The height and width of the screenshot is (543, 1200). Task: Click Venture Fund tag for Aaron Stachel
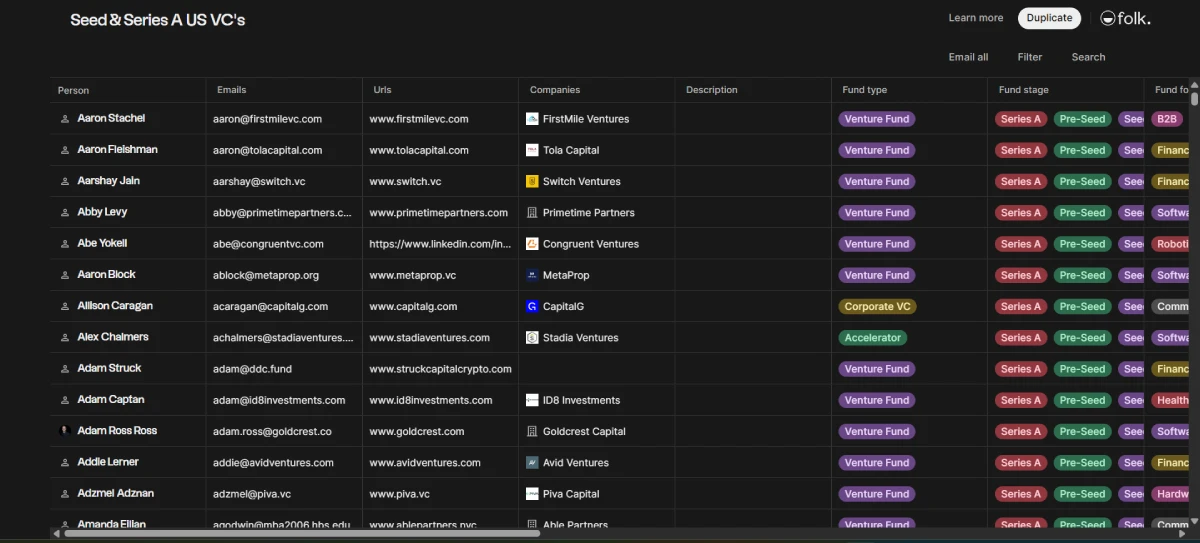point(877,119)
